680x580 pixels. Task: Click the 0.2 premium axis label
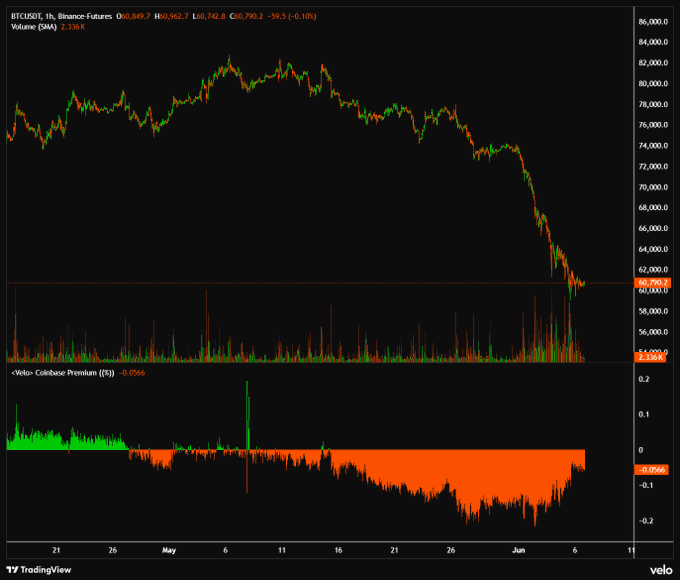[644, 379]
